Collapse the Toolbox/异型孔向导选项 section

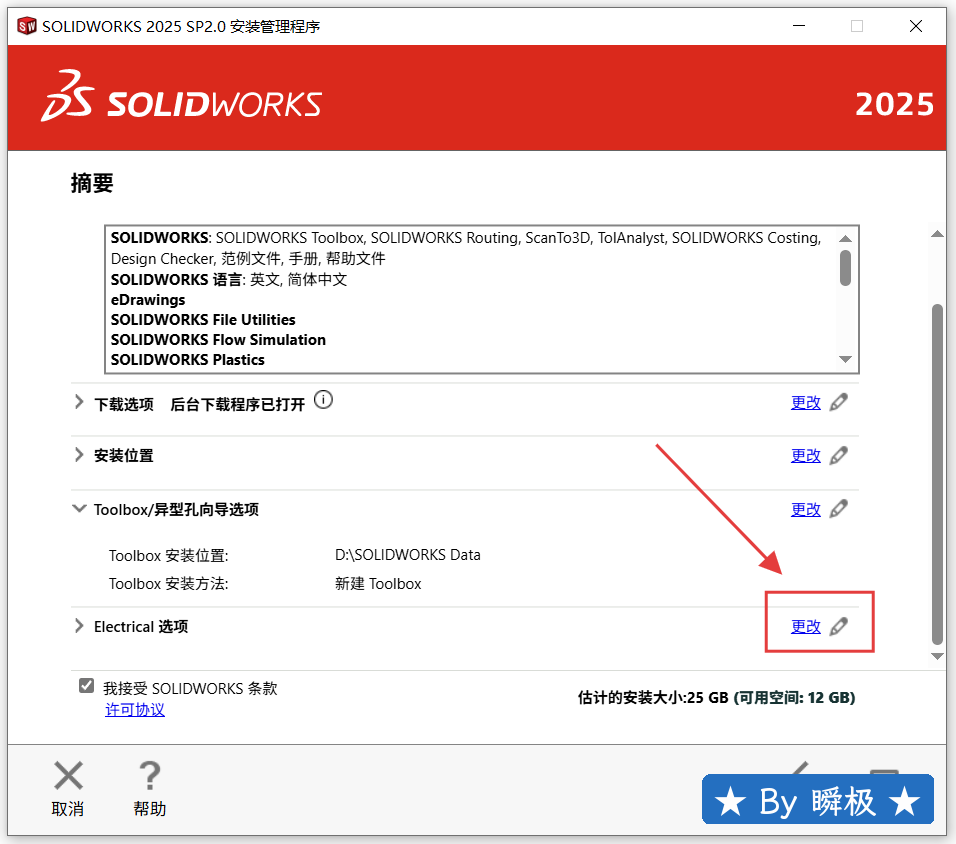click(x=79, y=509)
